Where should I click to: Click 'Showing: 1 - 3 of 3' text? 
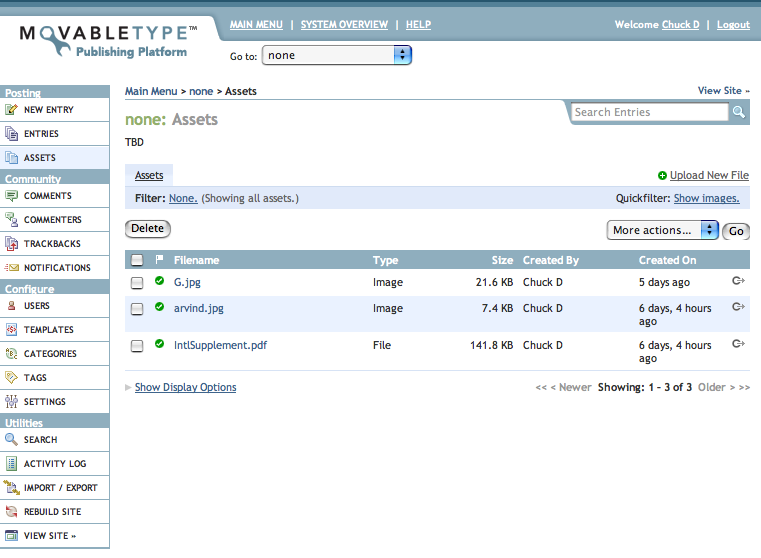pyautogui.click(x=645, y=387)
